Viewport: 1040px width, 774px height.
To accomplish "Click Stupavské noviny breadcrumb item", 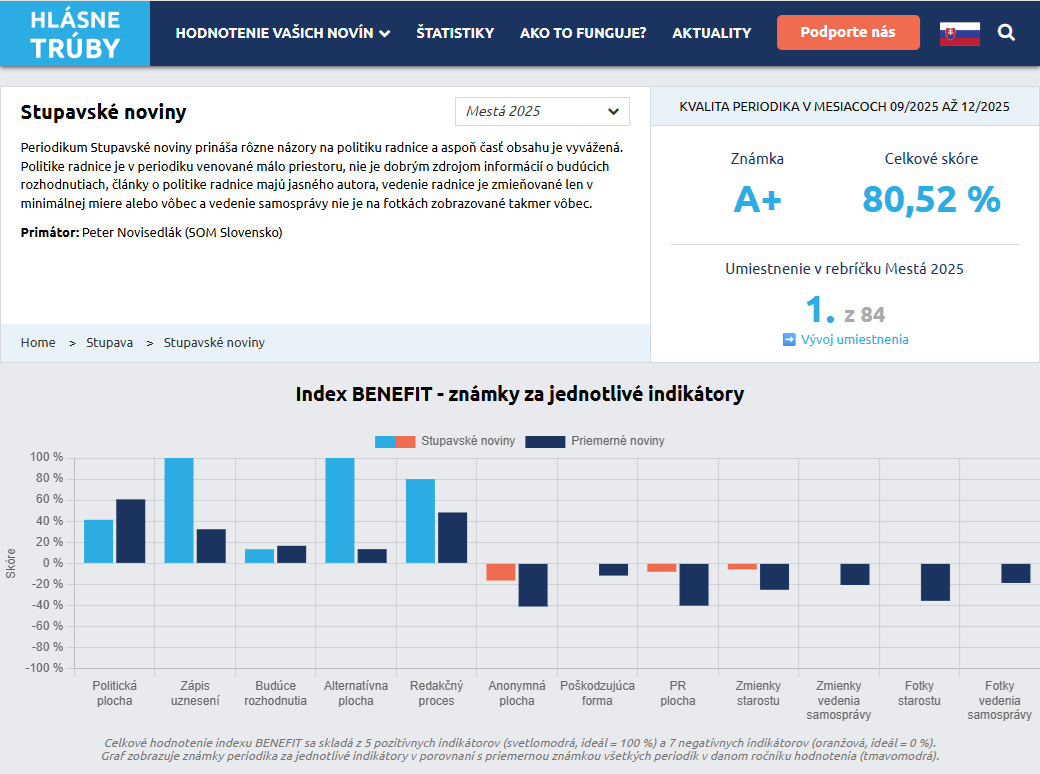I will (214, 343).
